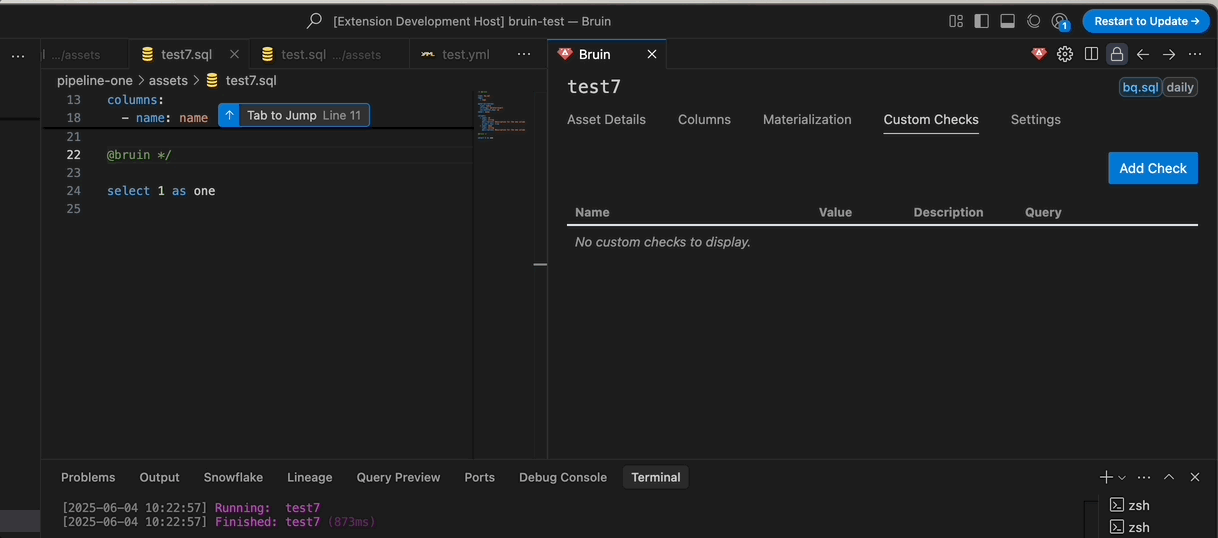
Task: Close the terminal panel with X
Action: click(x=1195, y=477)
